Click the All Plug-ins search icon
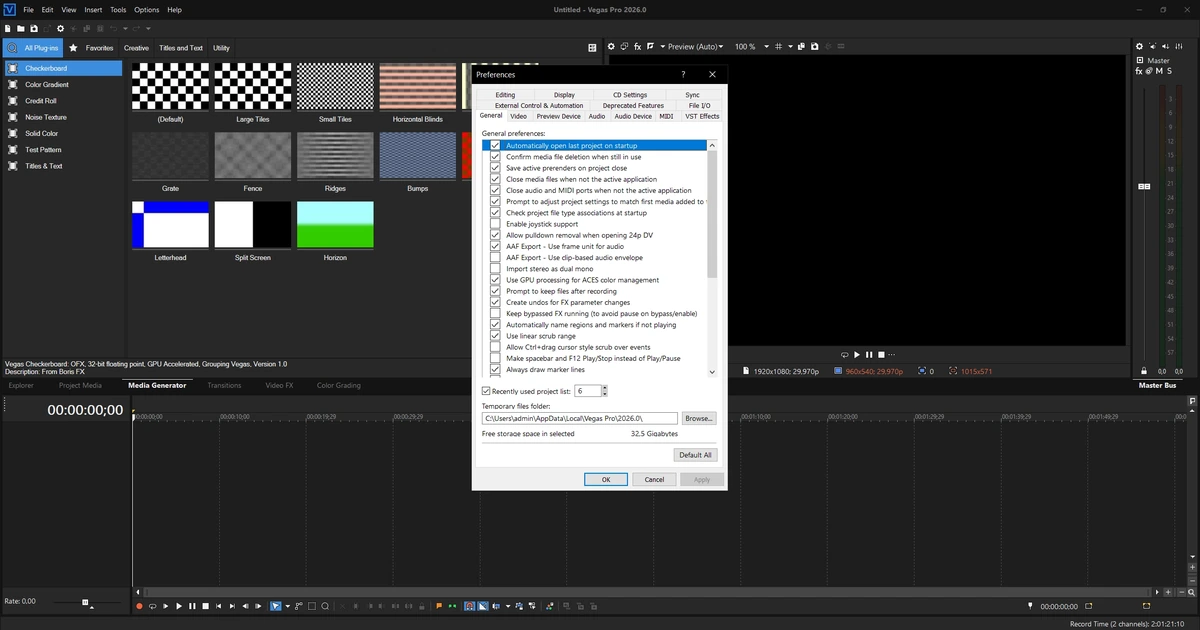Image resolution: width=1200 pixels, height=630 pixels. pos(12,47)
